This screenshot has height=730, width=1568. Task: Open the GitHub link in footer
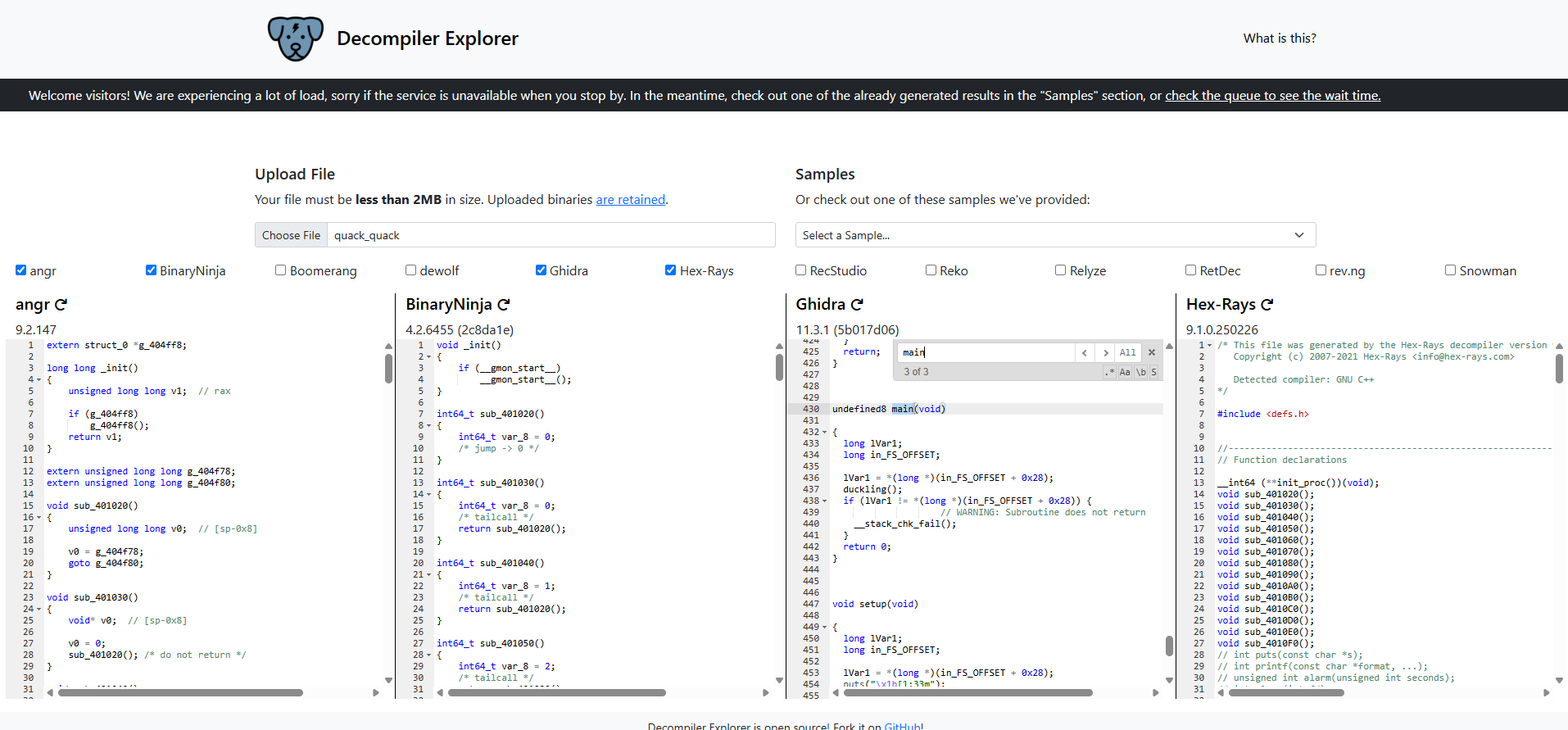coord(902,726)
